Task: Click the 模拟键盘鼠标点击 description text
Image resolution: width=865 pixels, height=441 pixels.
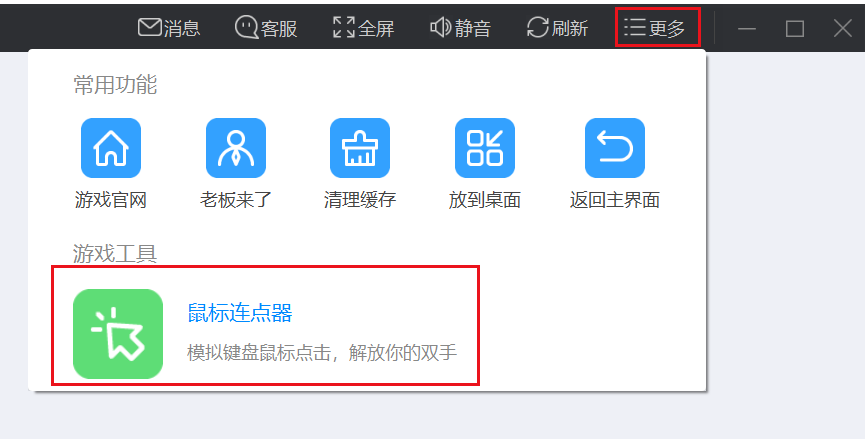Action: pyautogui.click(x=322, y=353)
